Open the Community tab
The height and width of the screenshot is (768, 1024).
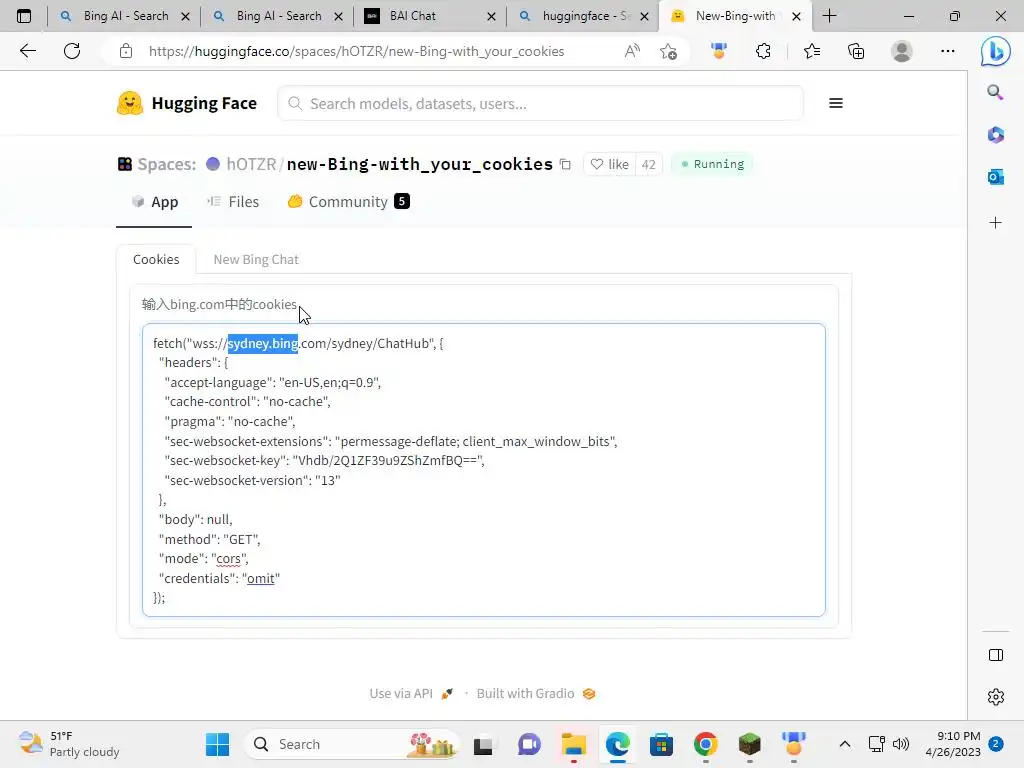(348, 202)
